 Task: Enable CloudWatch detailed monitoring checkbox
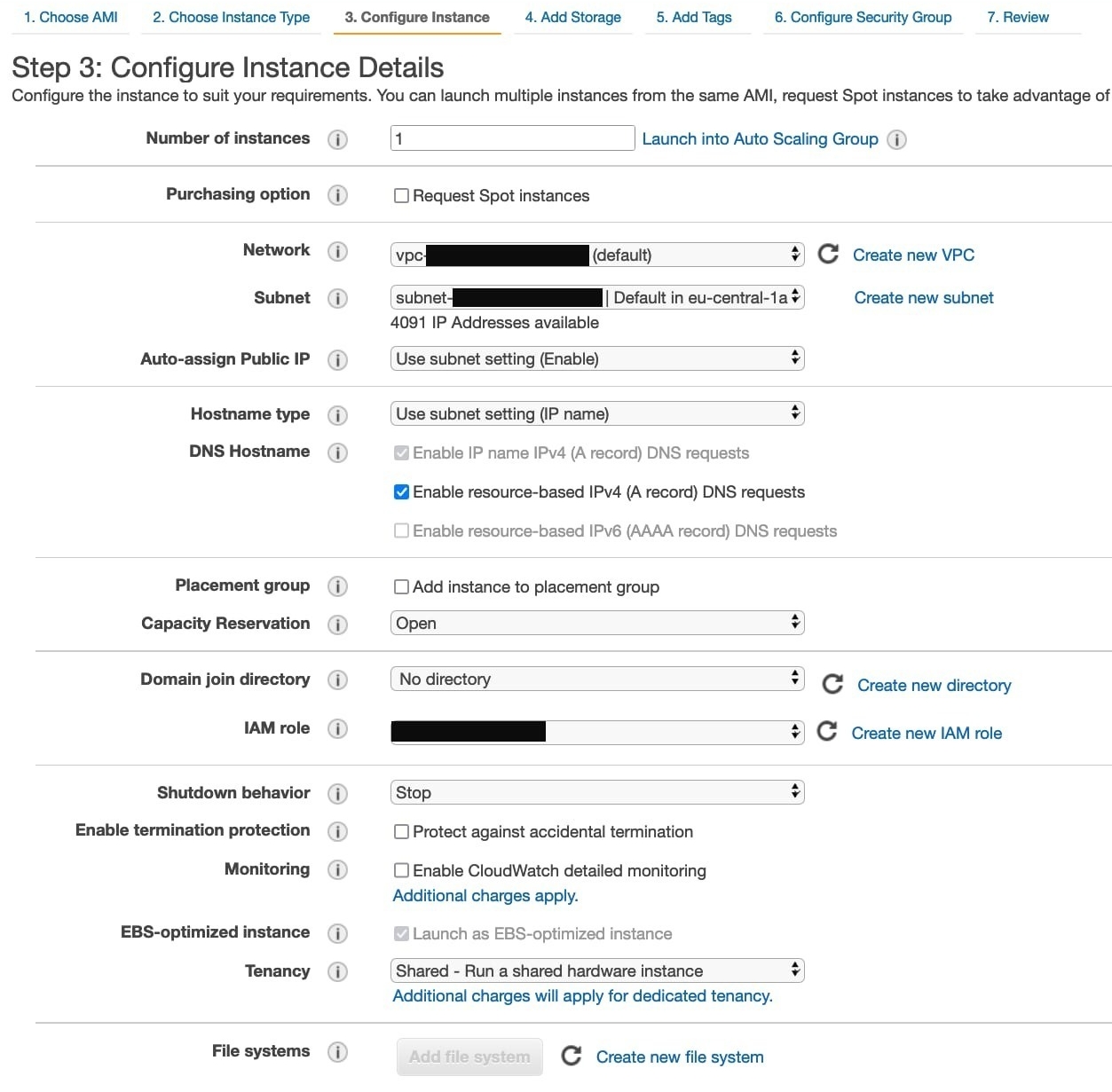pyautogui.click(x=402, y=871)
